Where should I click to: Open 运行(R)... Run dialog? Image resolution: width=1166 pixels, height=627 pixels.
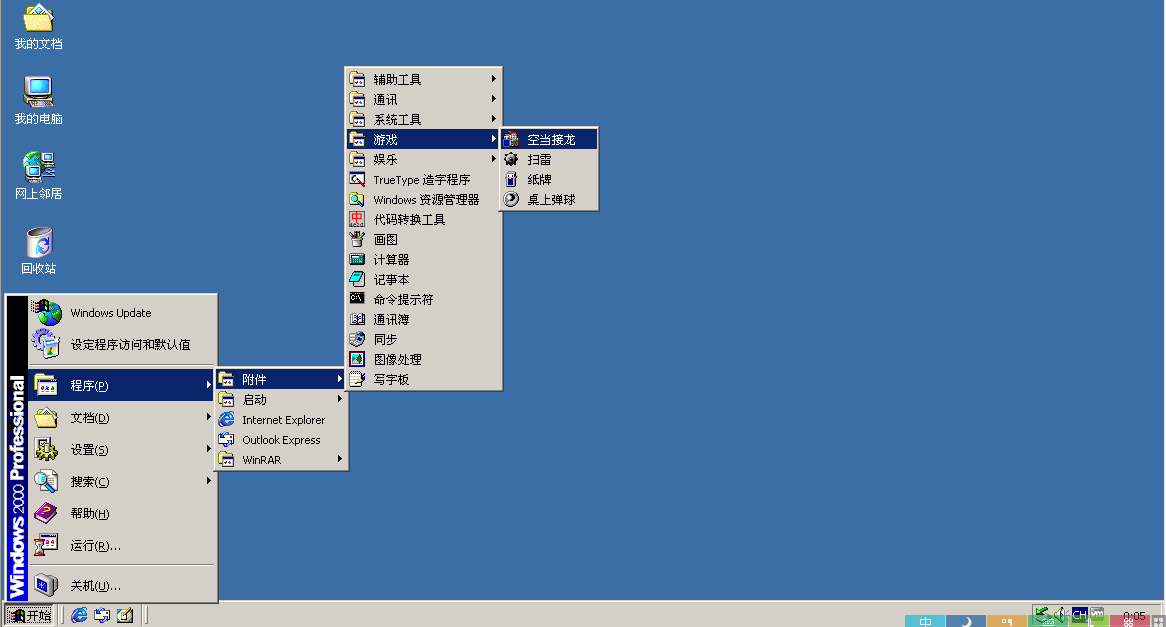click(122, 546)
